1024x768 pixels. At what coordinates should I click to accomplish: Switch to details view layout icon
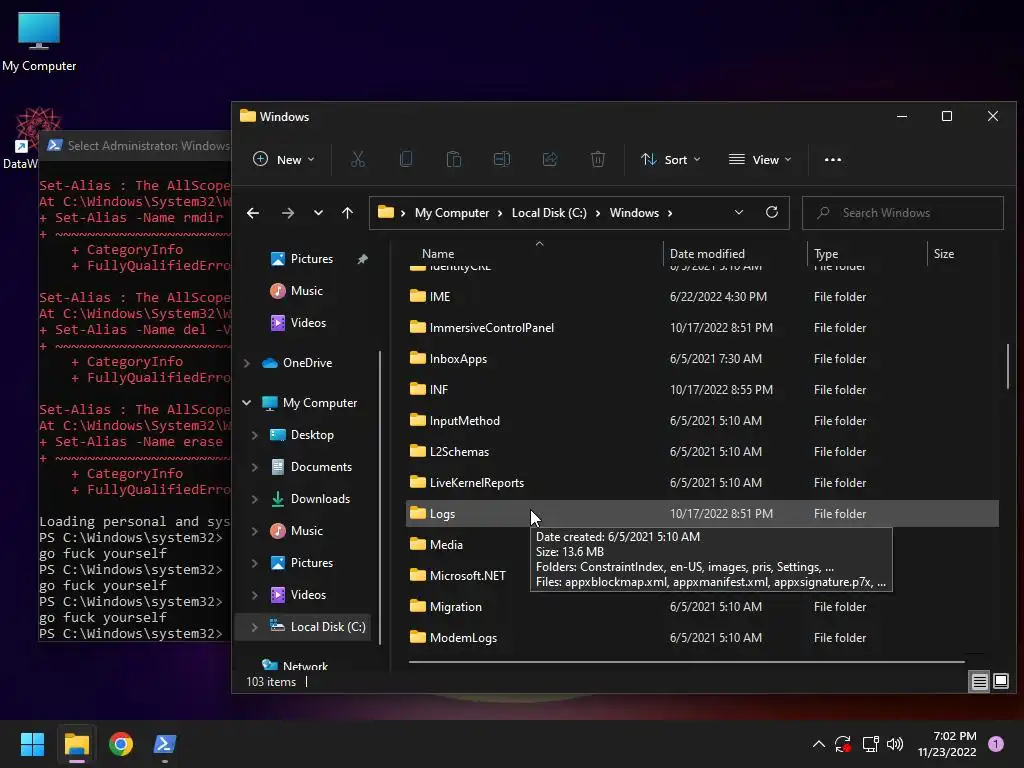pyautogui.click(x=980, y=682)
